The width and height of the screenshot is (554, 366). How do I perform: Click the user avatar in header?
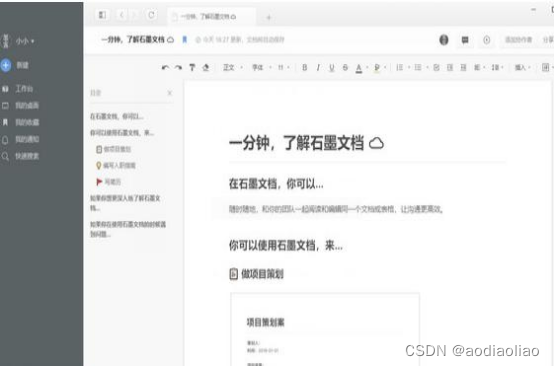444,40
